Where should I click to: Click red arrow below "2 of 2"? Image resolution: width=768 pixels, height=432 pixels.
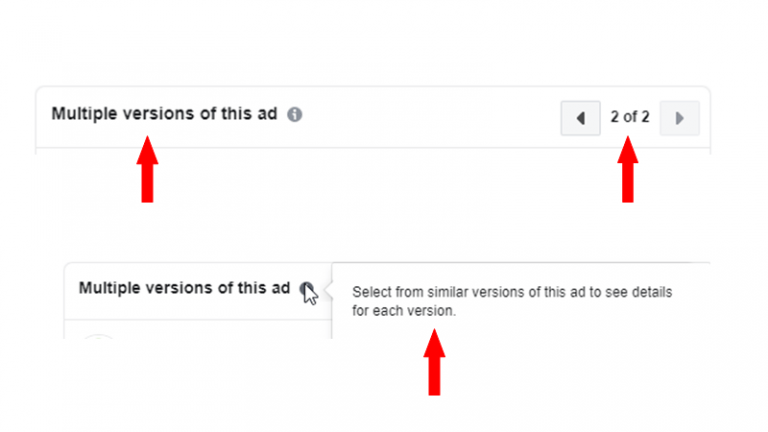[x=628, y=170]
